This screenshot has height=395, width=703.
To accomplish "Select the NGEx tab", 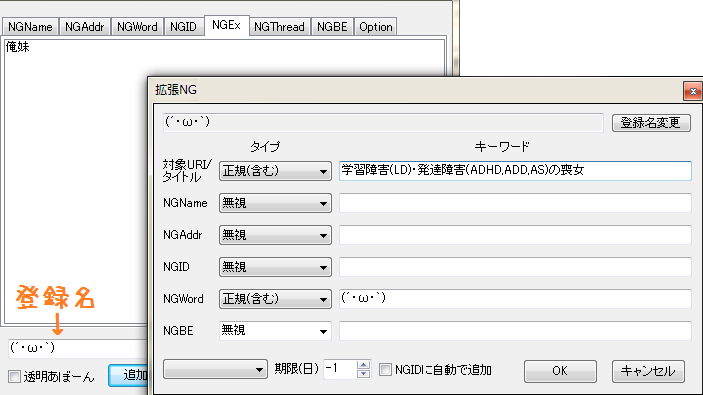I will click(226, 25).
